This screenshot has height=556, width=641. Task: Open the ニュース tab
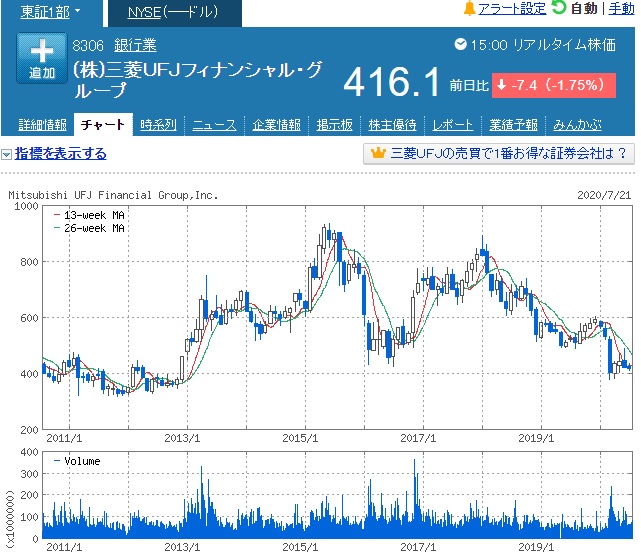pyautogui.click(x=214, y=125)
